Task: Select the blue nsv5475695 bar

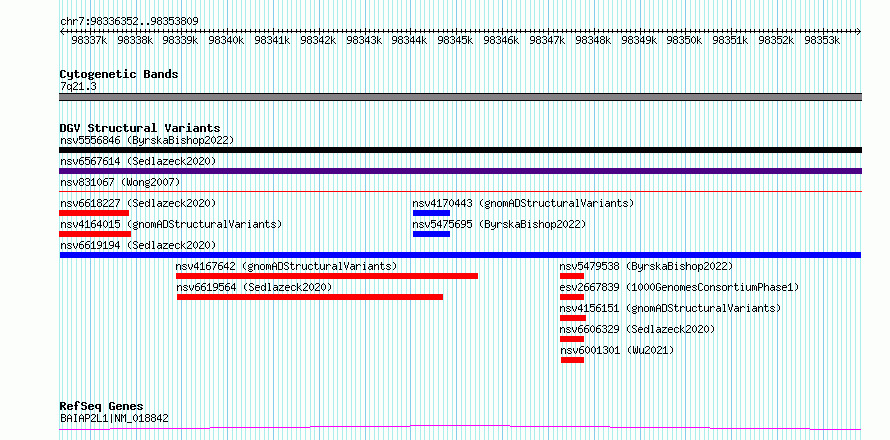Action: tap(431, 234)
